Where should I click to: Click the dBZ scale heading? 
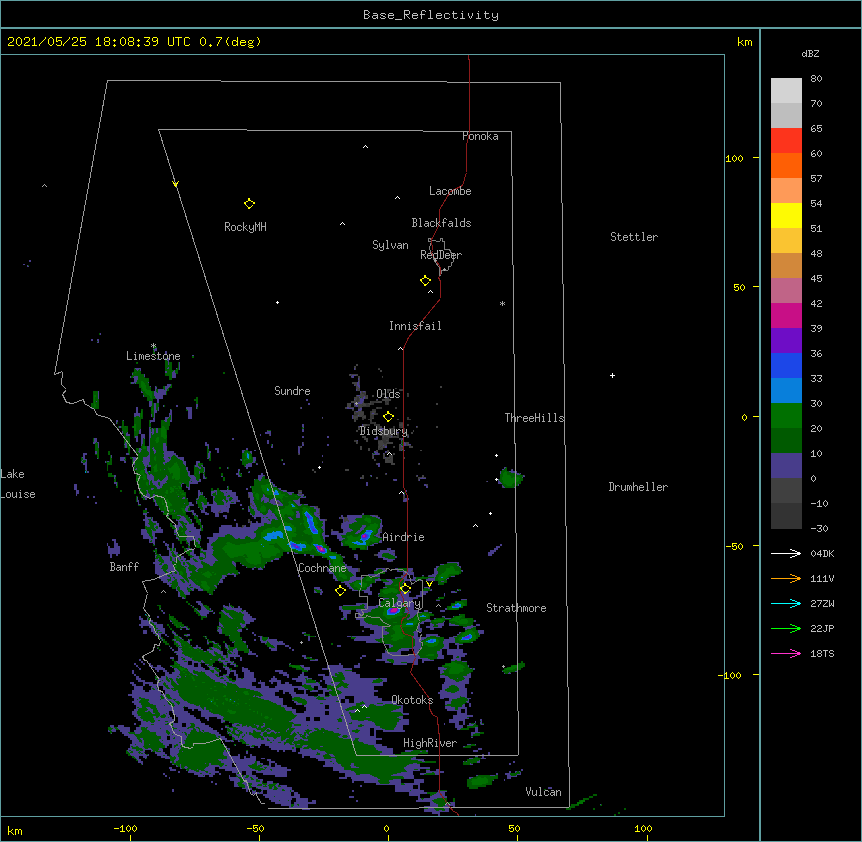(810, 54)
